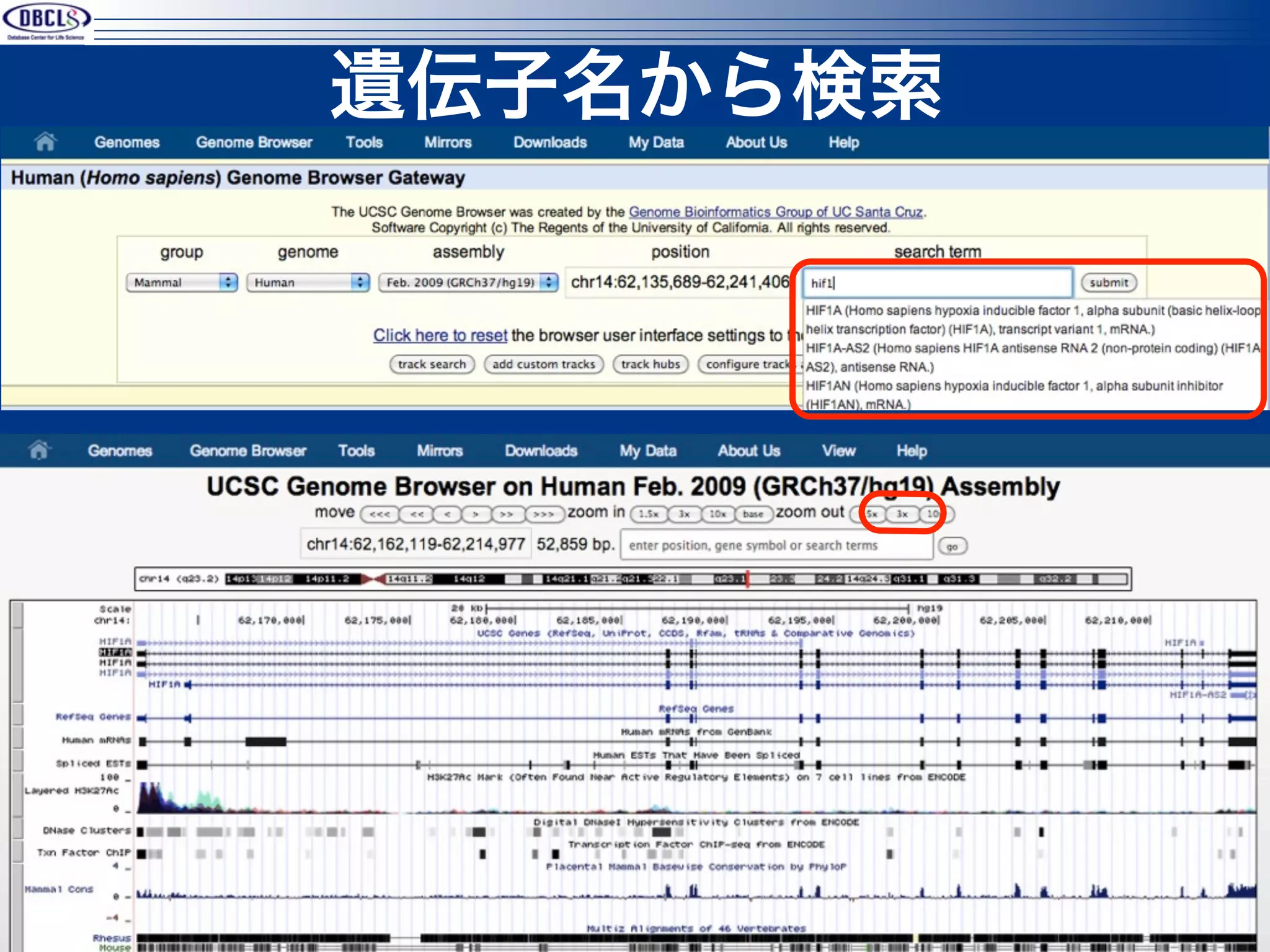Click the go button
The image size is (1270, 952).
pyautogui.click(x=952, y=546)
